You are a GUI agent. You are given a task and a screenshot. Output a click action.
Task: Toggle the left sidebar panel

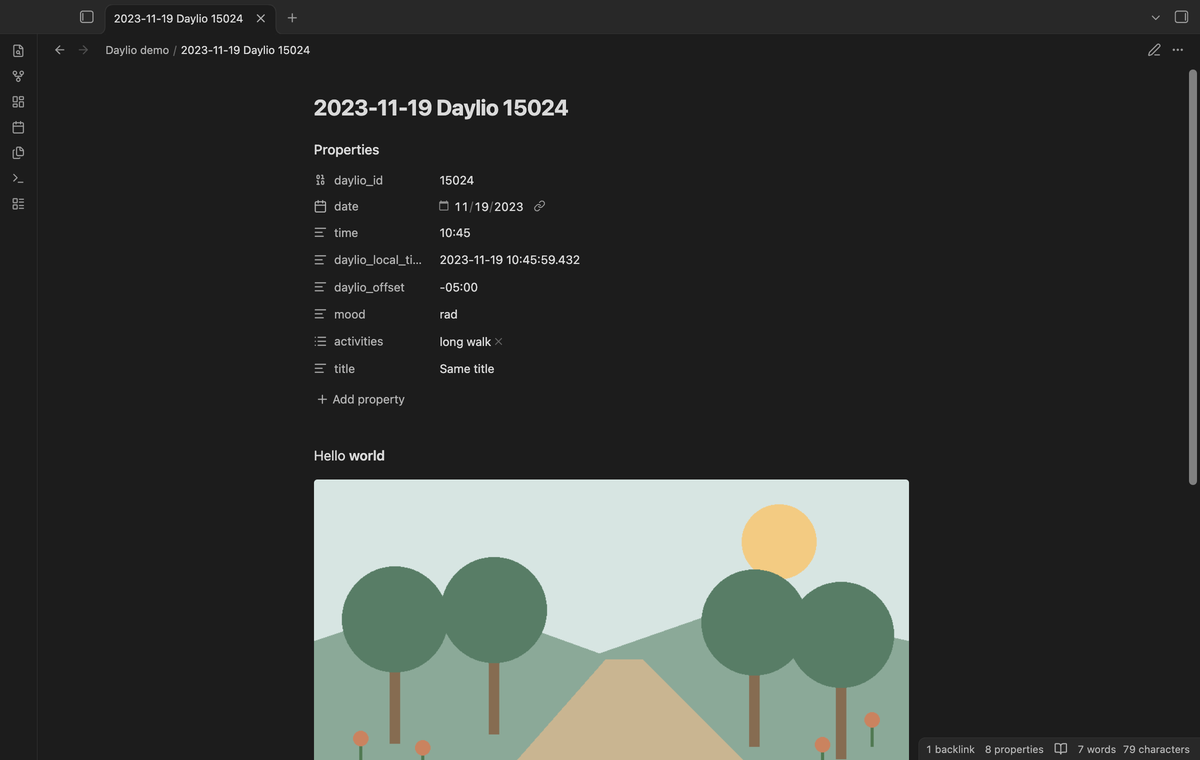tap(87, 17)
